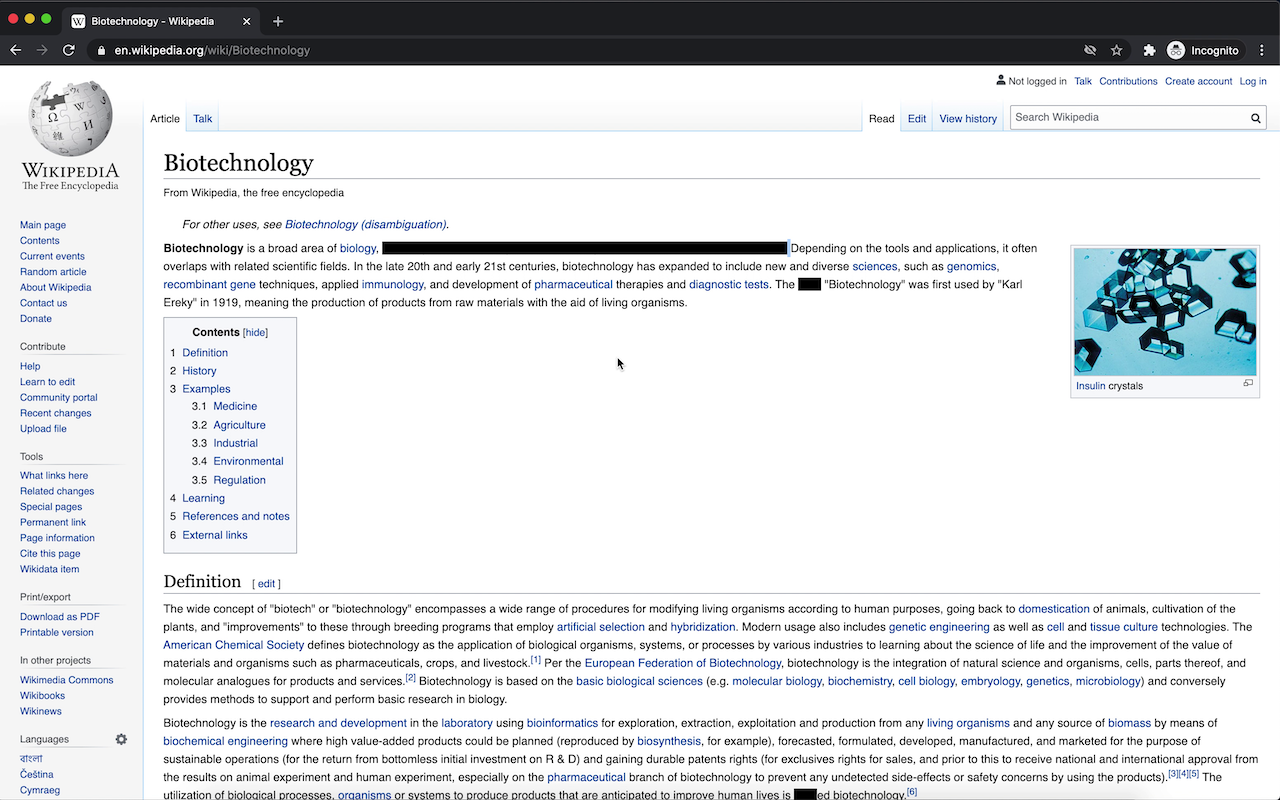Click the genetic engineering link
The image size is (1280, 800).
click(939, 627)
